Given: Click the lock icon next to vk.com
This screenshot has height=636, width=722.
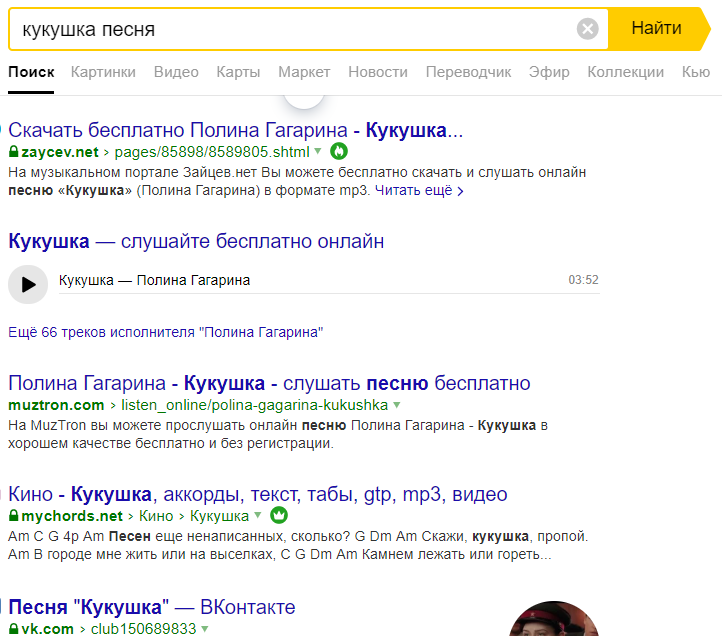Looking at the screenshot, I should tap(13, 628).
